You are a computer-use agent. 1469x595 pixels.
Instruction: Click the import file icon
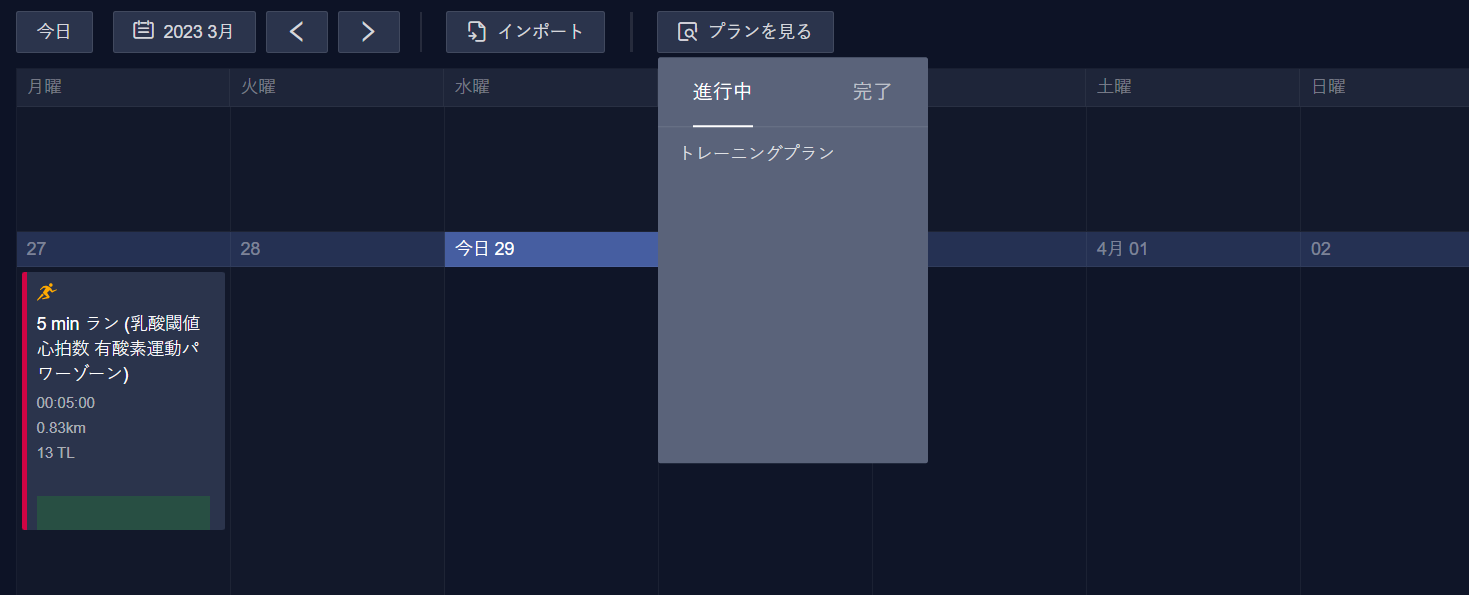point(477,32)
